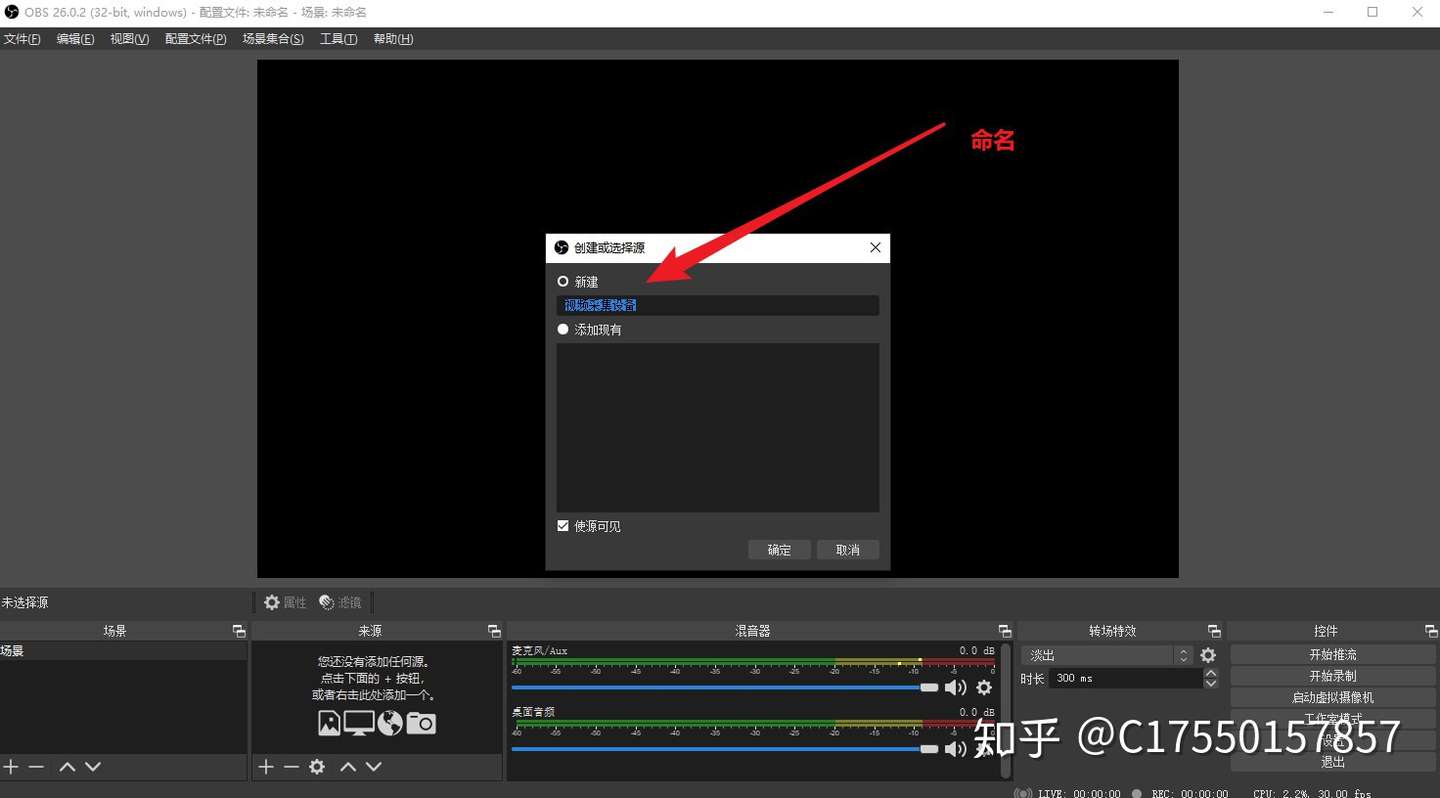Open the 文件 menu
The image size is (1440, 798).
[21, 39]
